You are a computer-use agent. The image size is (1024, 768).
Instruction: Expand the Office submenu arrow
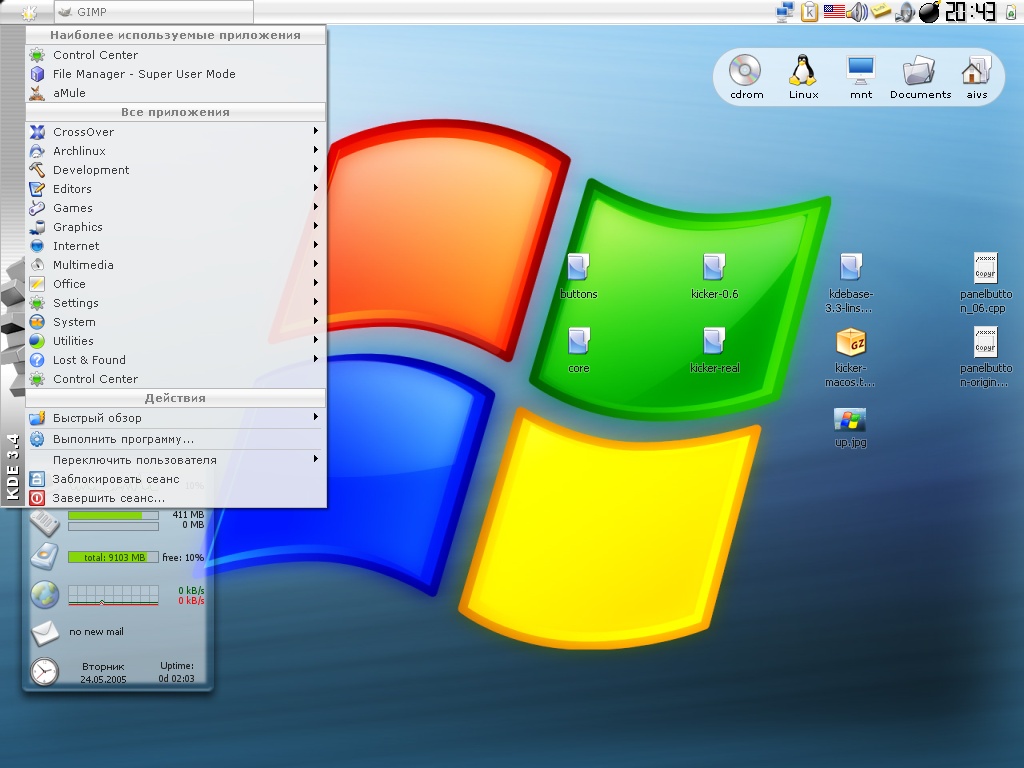tap(315, 283)
